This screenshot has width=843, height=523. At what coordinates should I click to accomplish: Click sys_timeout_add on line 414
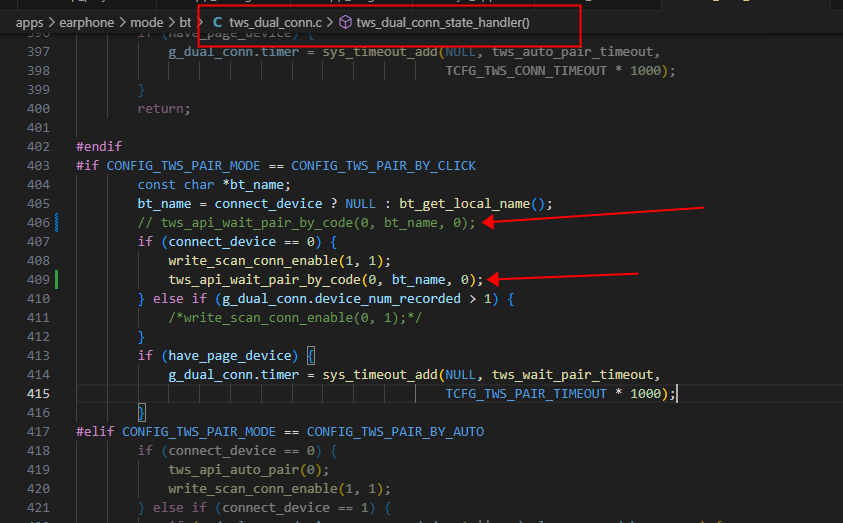point(380,375)
